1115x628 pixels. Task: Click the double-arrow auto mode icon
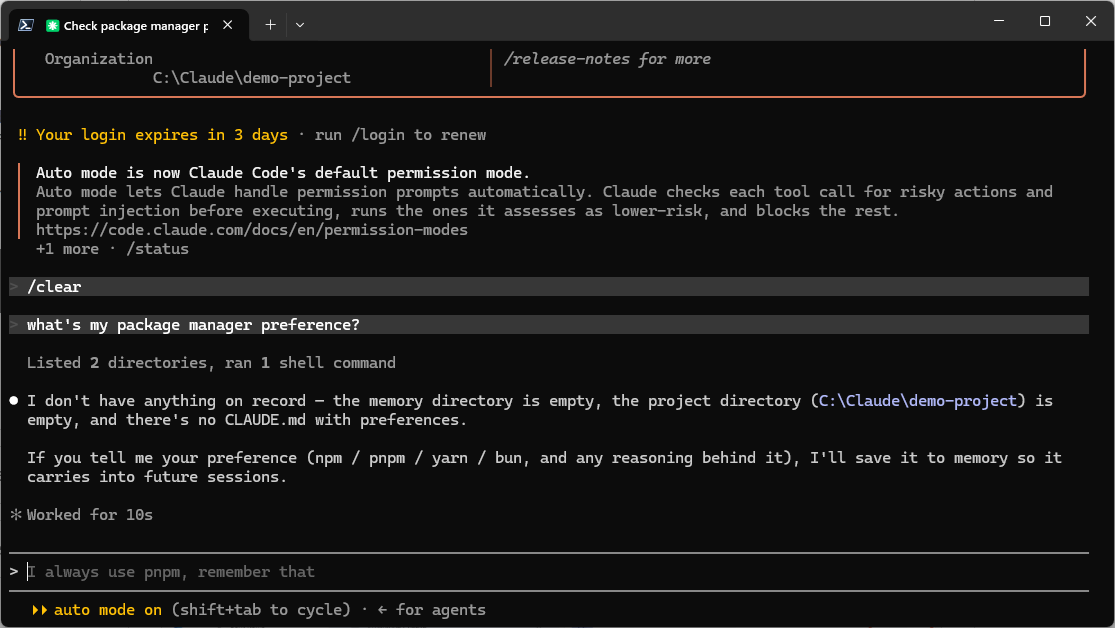coord(40,610)
